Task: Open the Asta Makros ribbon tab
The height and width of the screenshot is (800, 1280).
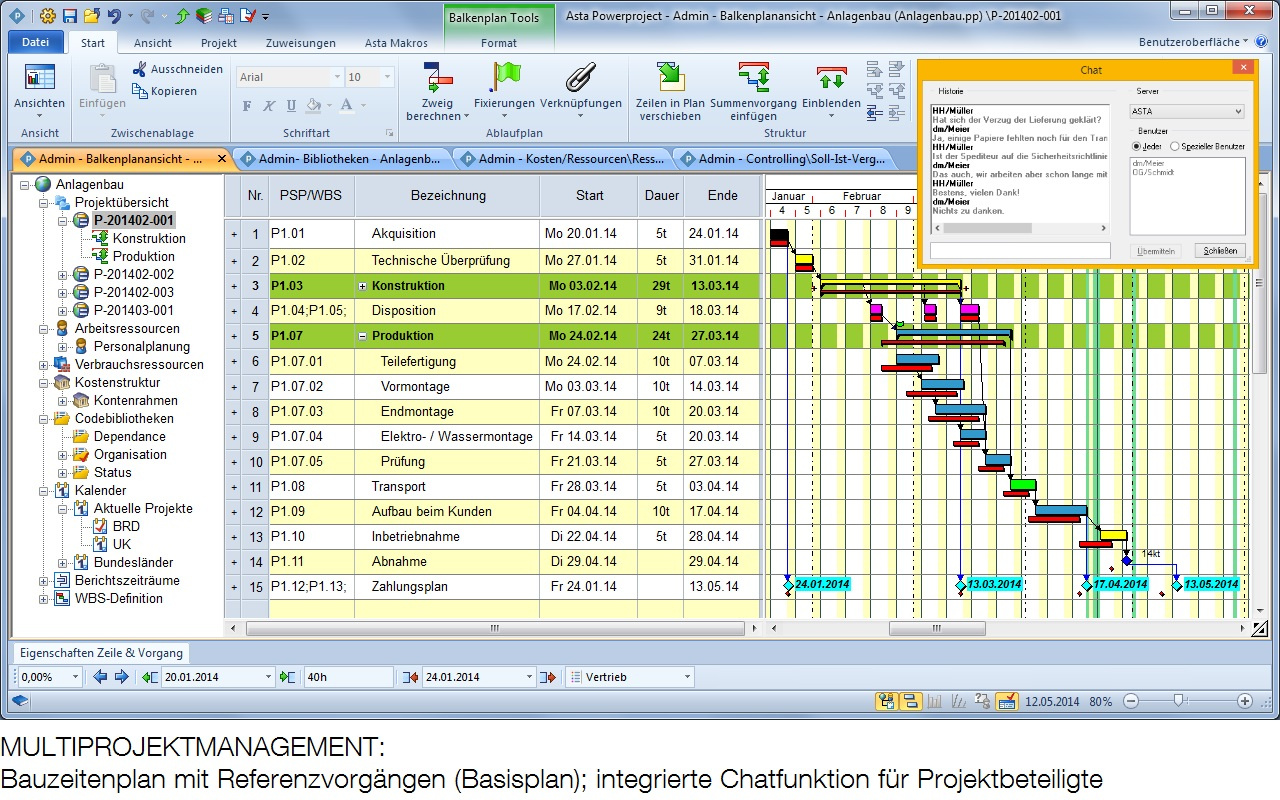Action: 396,43
